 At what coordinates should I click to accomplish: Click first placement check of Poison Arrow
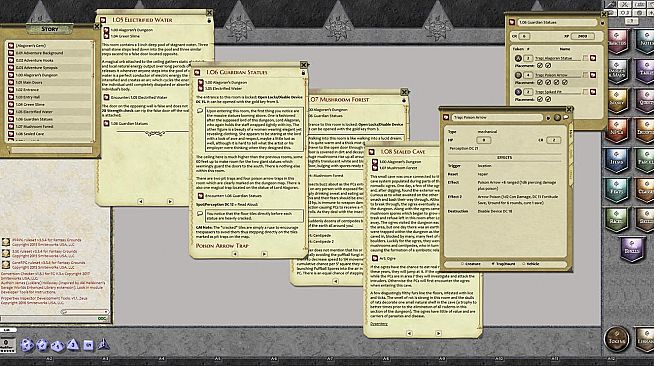point(540,83)
